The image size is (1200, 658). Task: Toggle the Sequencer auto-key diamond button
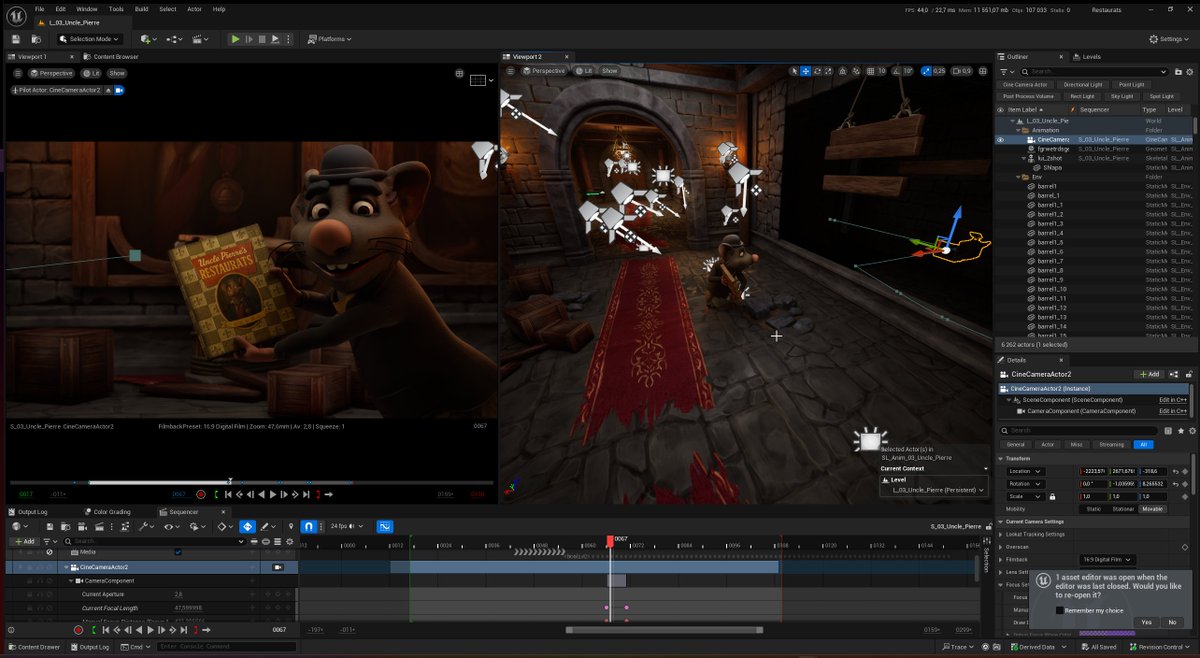(246, 526)
